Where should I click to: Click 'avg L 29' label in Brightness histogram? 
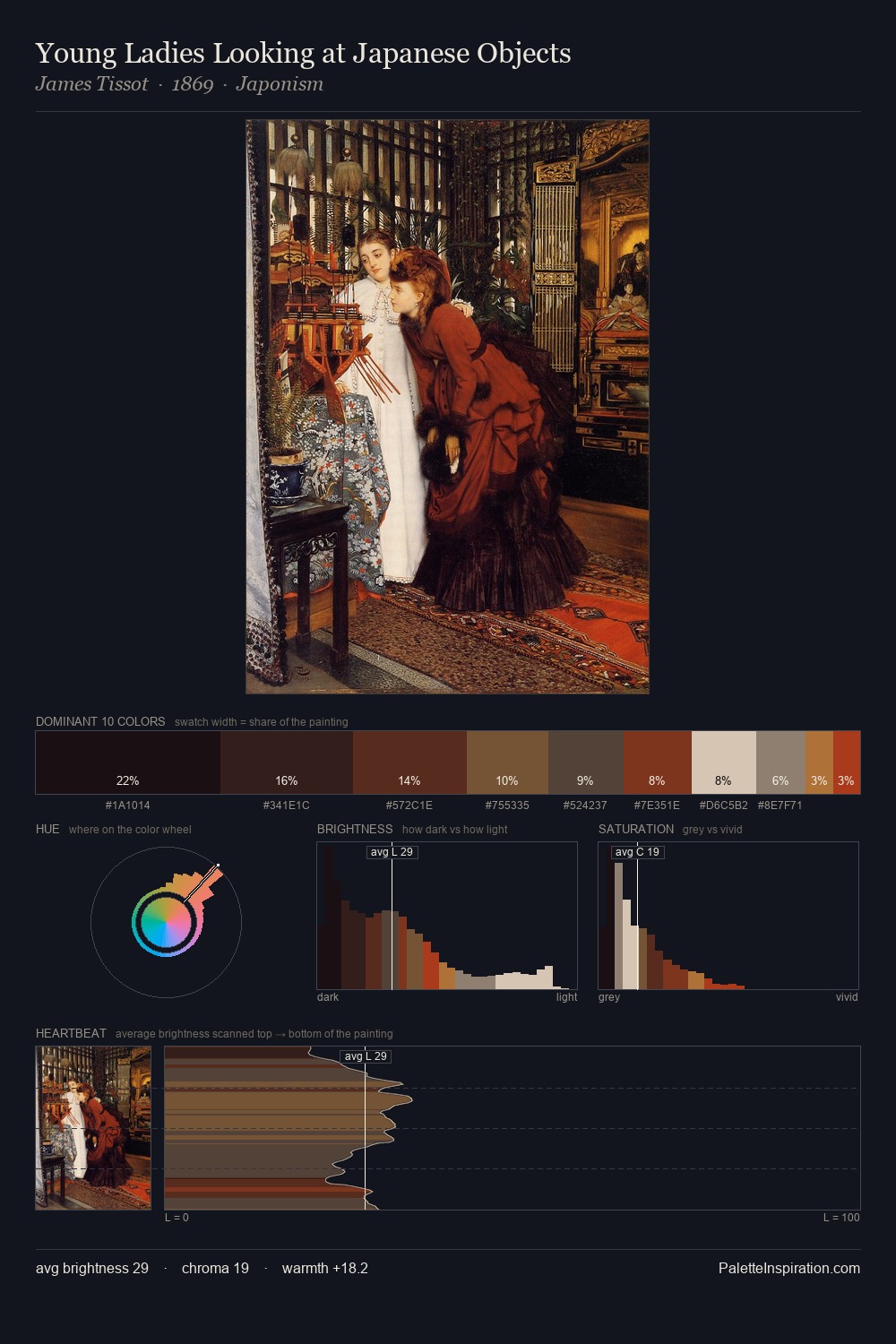(392, 852)
